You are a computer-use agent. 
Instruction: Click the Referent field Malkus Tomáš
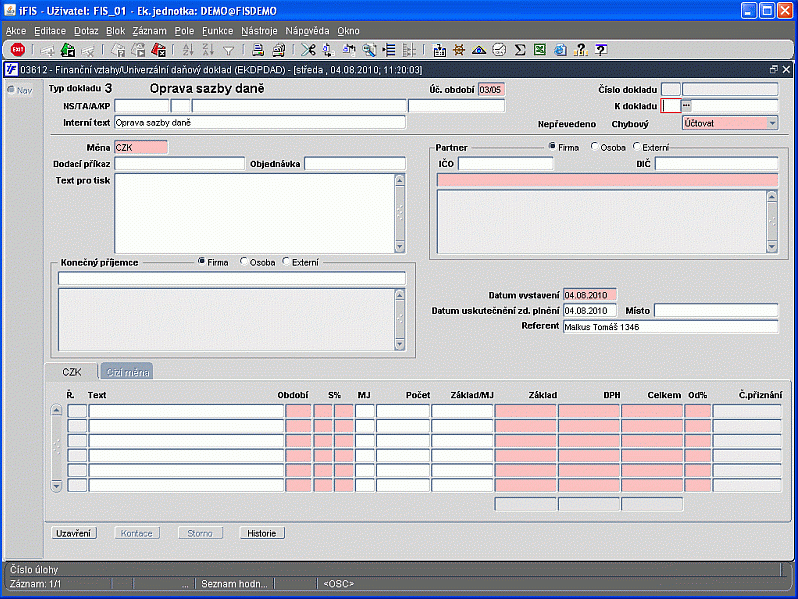coord(670,327)
